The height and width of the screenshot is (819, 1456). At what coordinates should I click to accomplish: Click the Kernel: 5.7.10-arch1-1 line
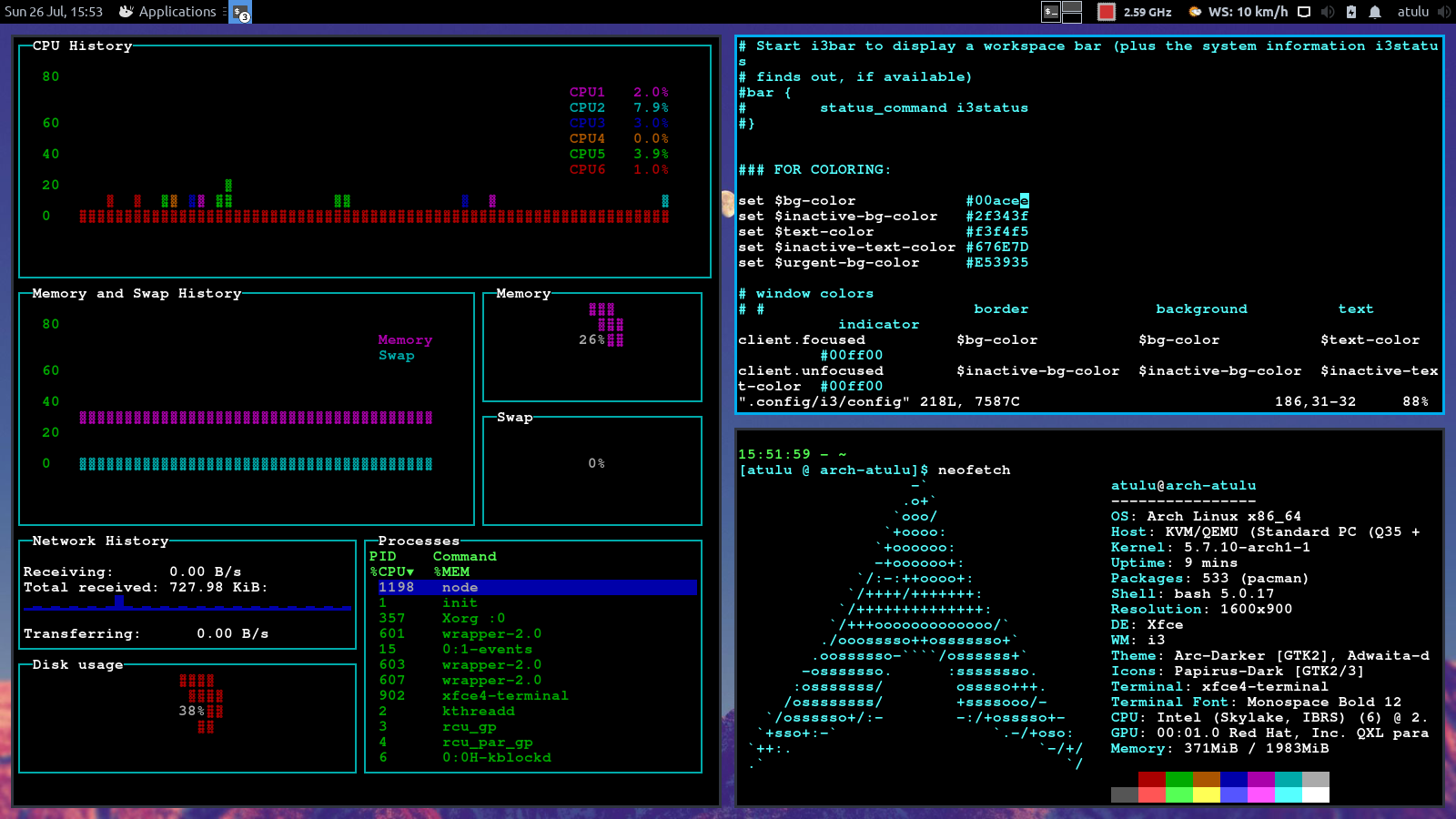[1211, 548]
